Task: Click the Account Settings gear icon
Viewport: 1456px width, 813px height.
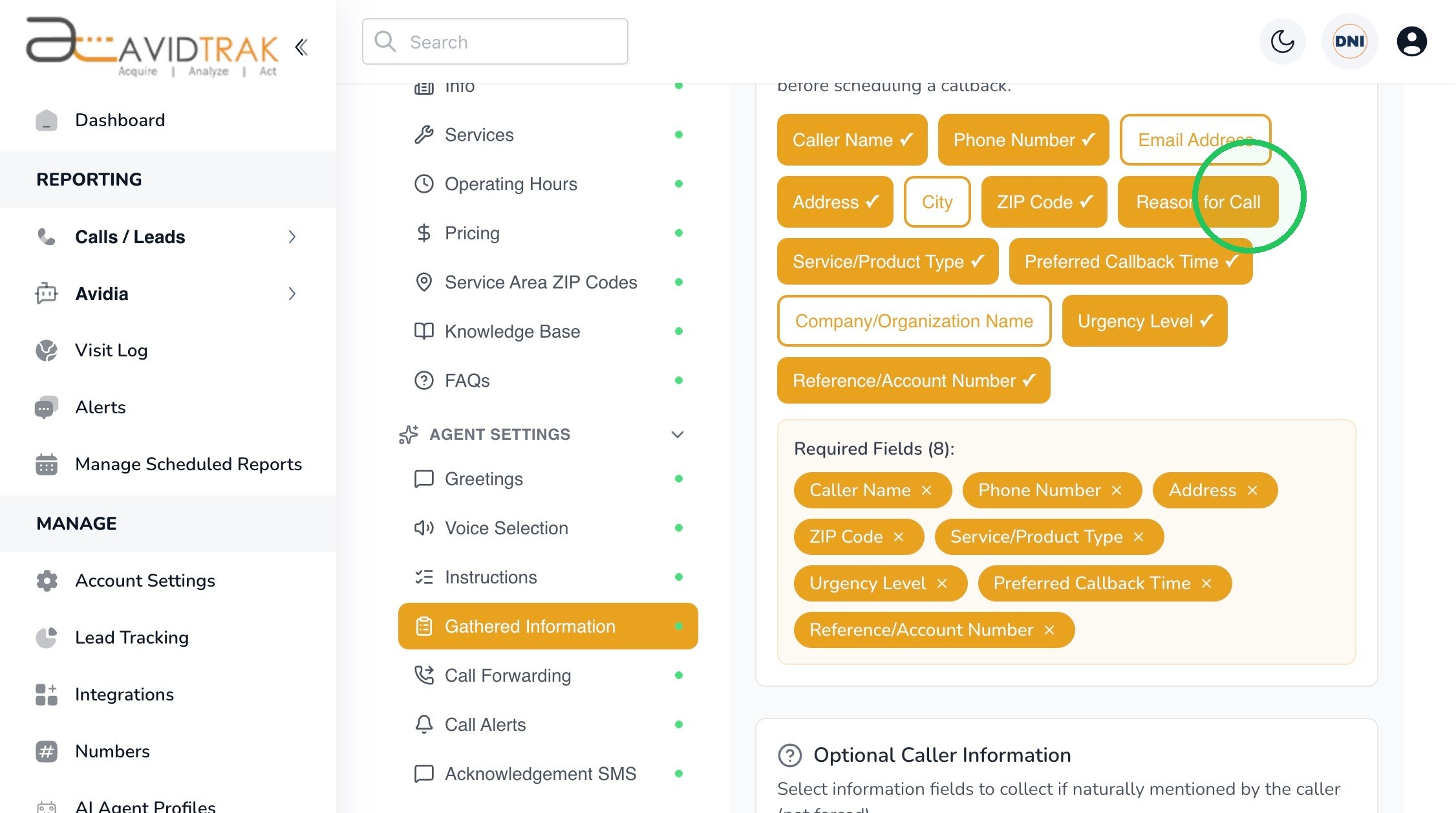Action: pyautogui.click(x=47, y=581)
